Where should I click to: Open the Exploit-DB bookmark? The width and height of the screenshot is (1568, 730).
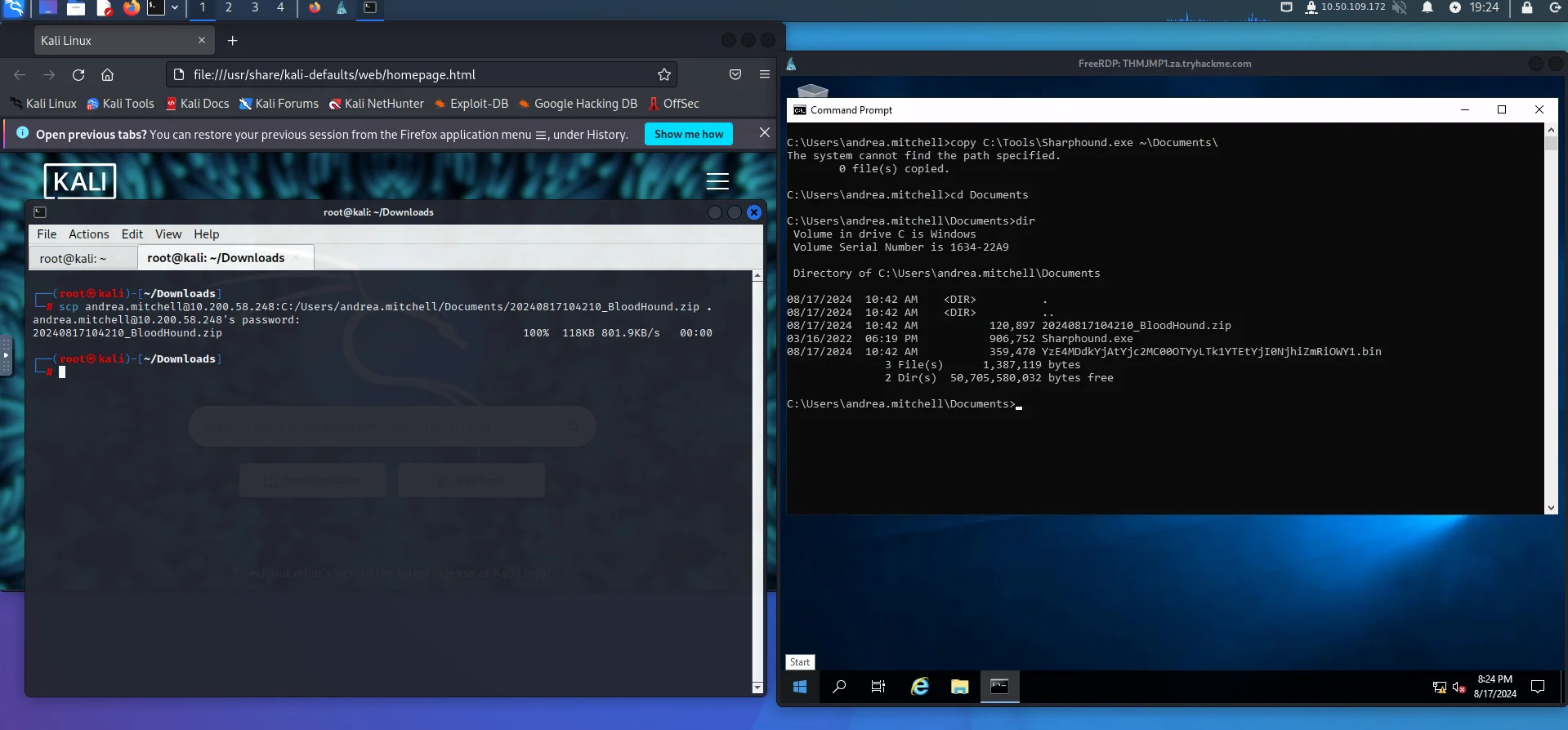(x=471, y=104)
